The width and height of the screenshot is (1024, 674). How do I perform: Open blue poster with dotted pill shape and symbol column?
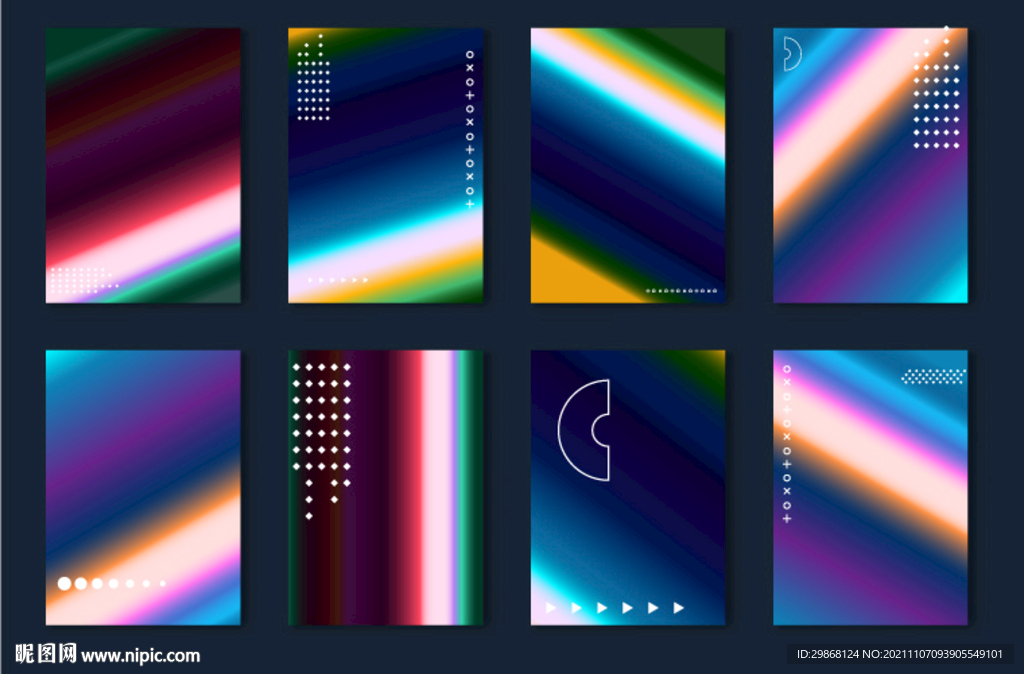coord(871,488)
